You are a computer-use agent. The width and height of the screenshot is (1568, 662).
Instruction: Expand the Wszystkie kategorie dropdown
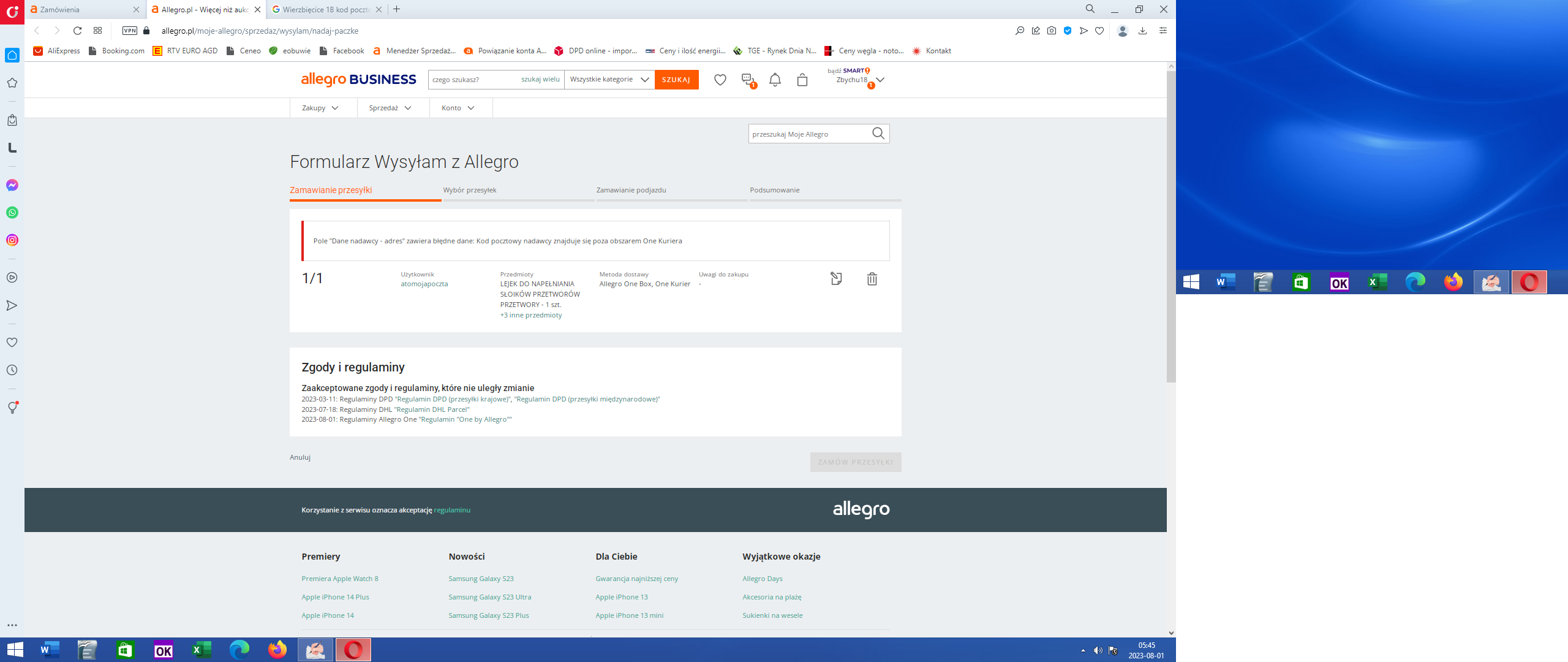click(x=609, y=80)
